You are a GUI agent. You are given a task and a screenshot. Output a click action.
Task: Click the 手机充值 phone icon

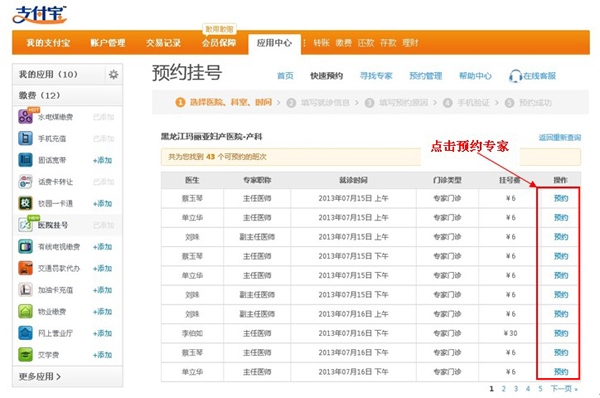pyautogui.click(x=25, y=138)
